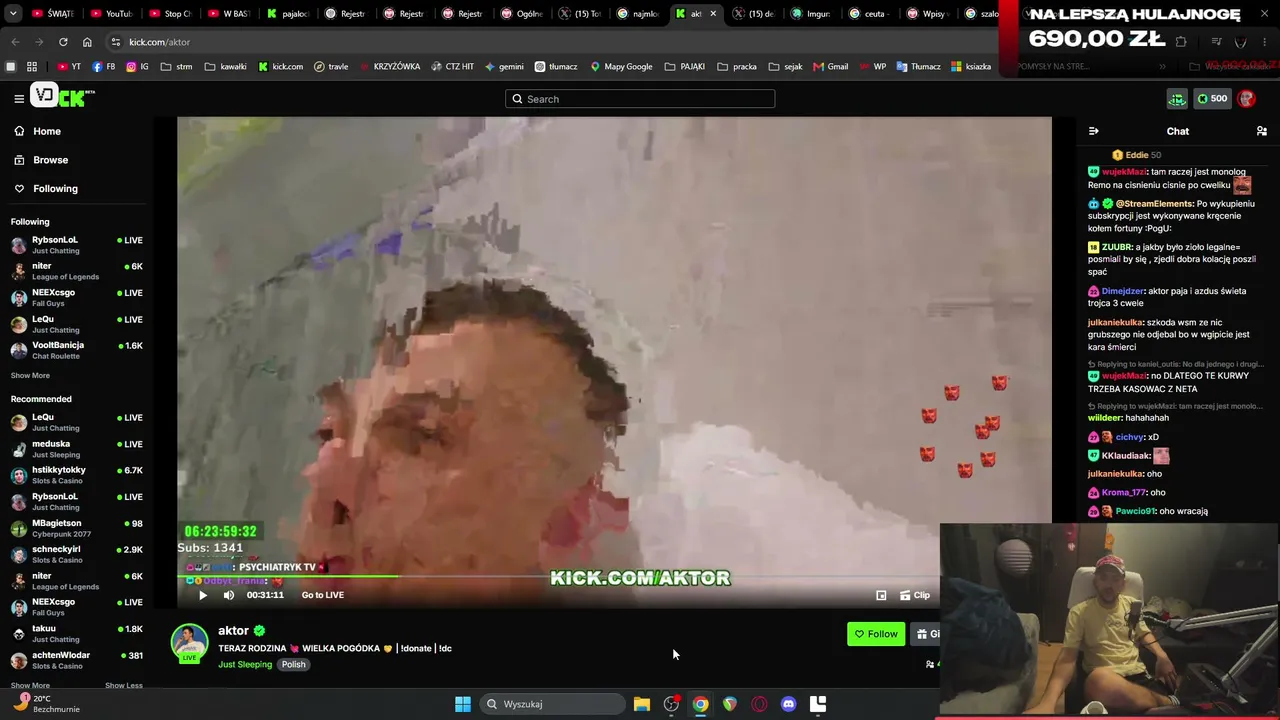Open the gemini bookmark
The height and width of the screenshot is (720, 1280).
(x=504, y=67)
